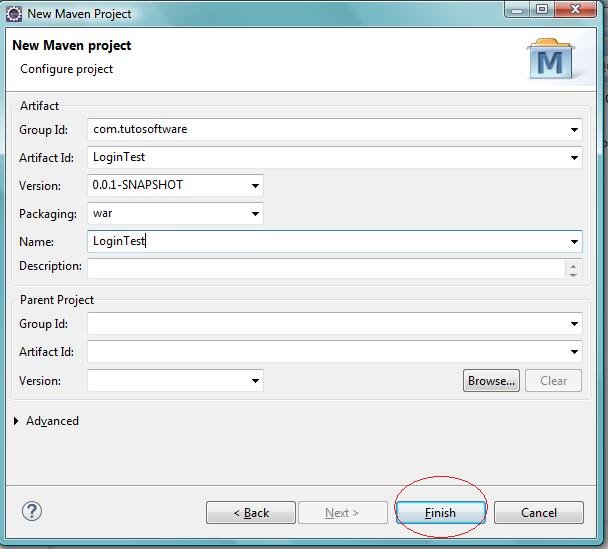This screenshot has height=552, width=611.
Task: Click the 'Artifact' group label
Action: click(x=39, y=106)
